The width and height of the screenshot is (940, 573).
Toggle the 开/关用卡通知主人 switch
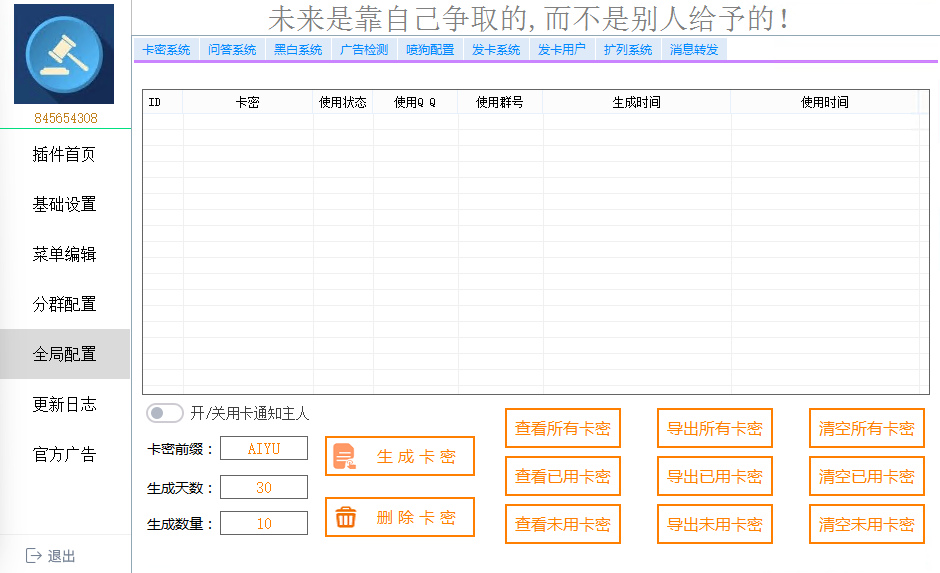(x=165, y=413)
